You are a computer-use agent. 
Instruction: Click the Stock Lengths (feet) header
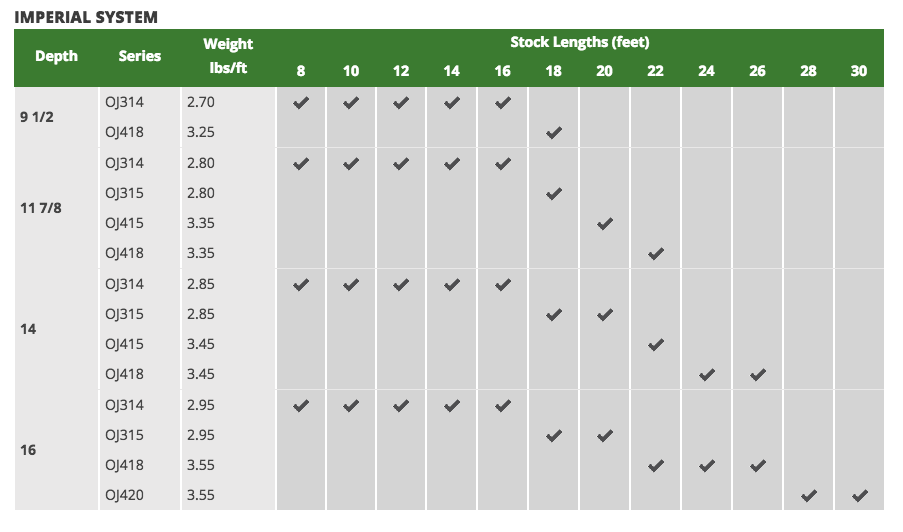(x=579, y=42)
